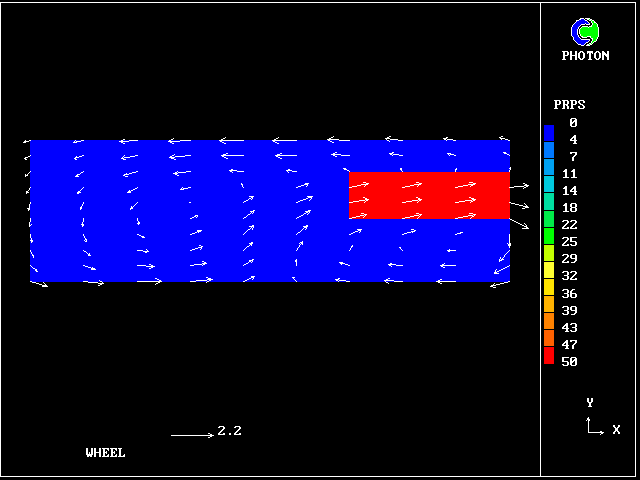Click the XY axis orientation indicator
The width and height of the screenshot is (640, 480).
[594, 426]
